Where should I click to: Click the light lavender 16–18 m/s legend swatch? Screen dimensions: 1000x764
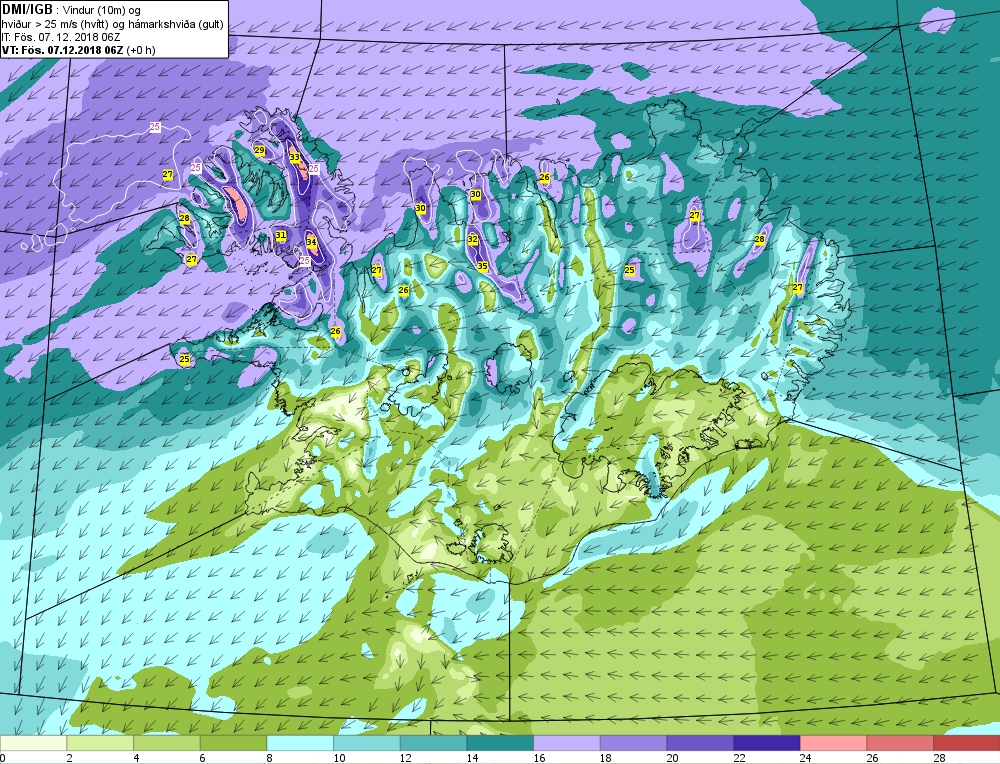pyautogui.click(x=566, y=743)
